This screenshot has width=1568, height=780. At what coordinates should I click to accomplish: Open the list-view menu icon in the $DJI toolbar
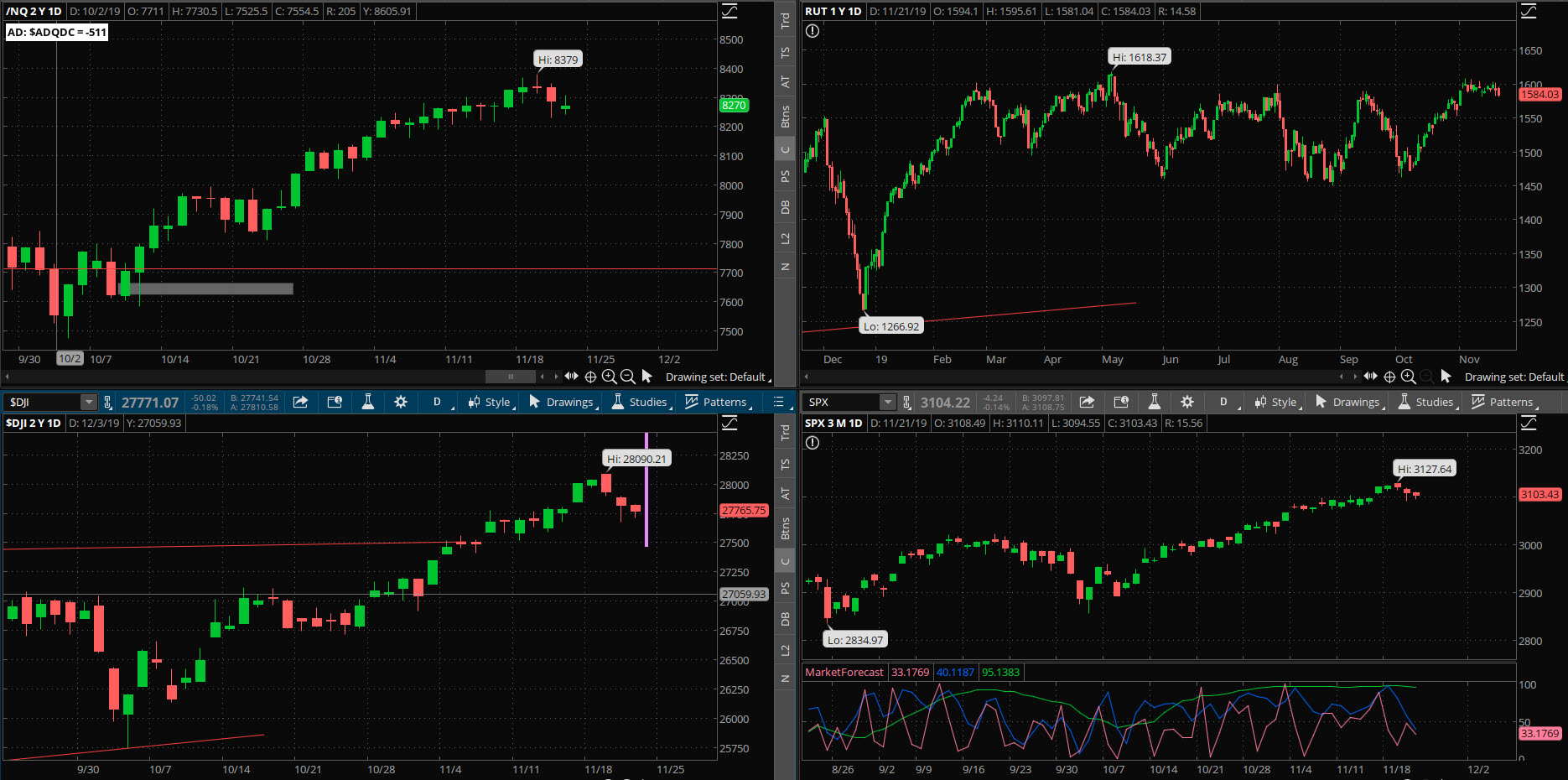tap(778, 402)
